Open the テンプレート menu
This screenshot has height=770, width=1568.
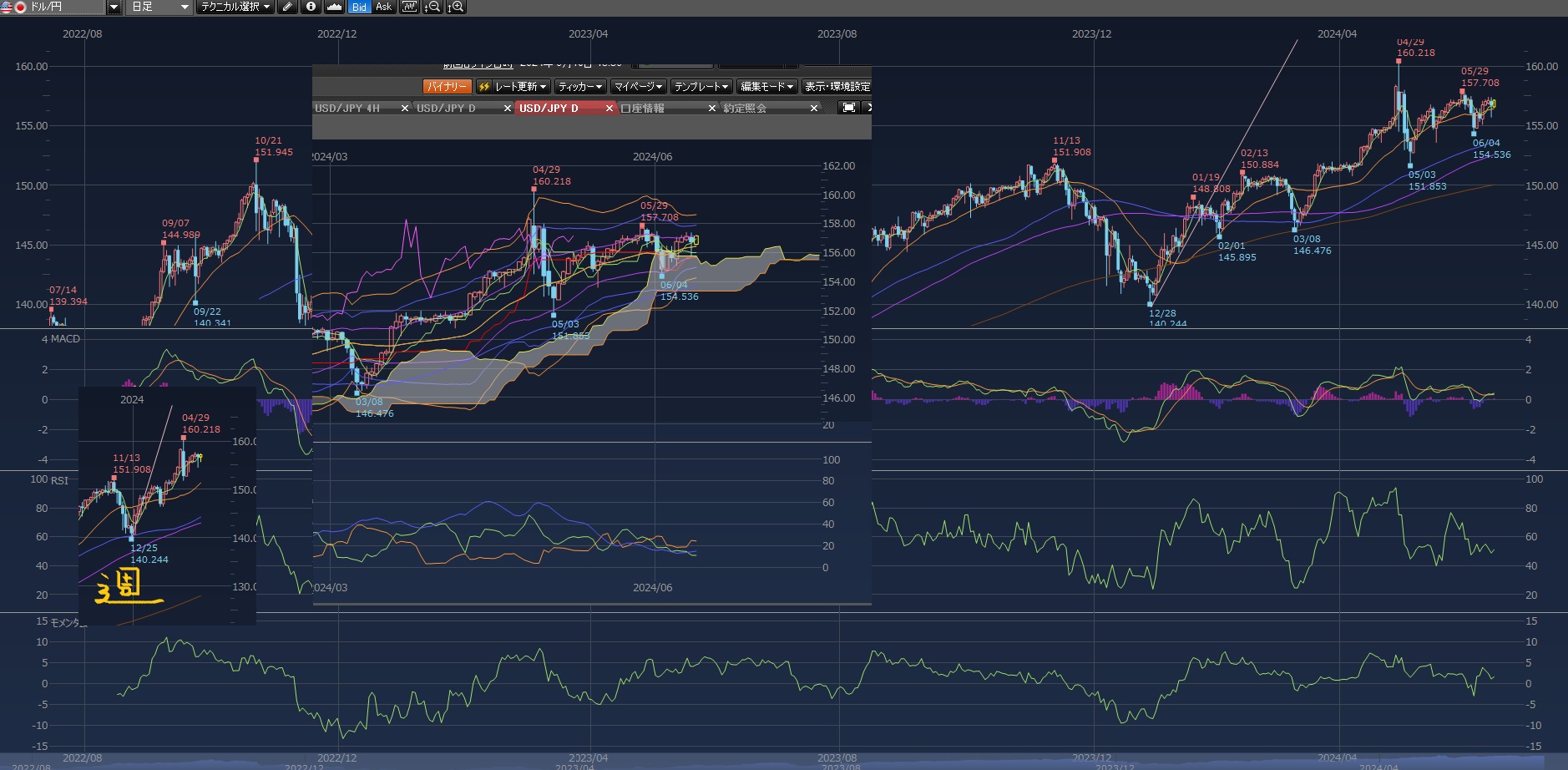pos(701,87)
